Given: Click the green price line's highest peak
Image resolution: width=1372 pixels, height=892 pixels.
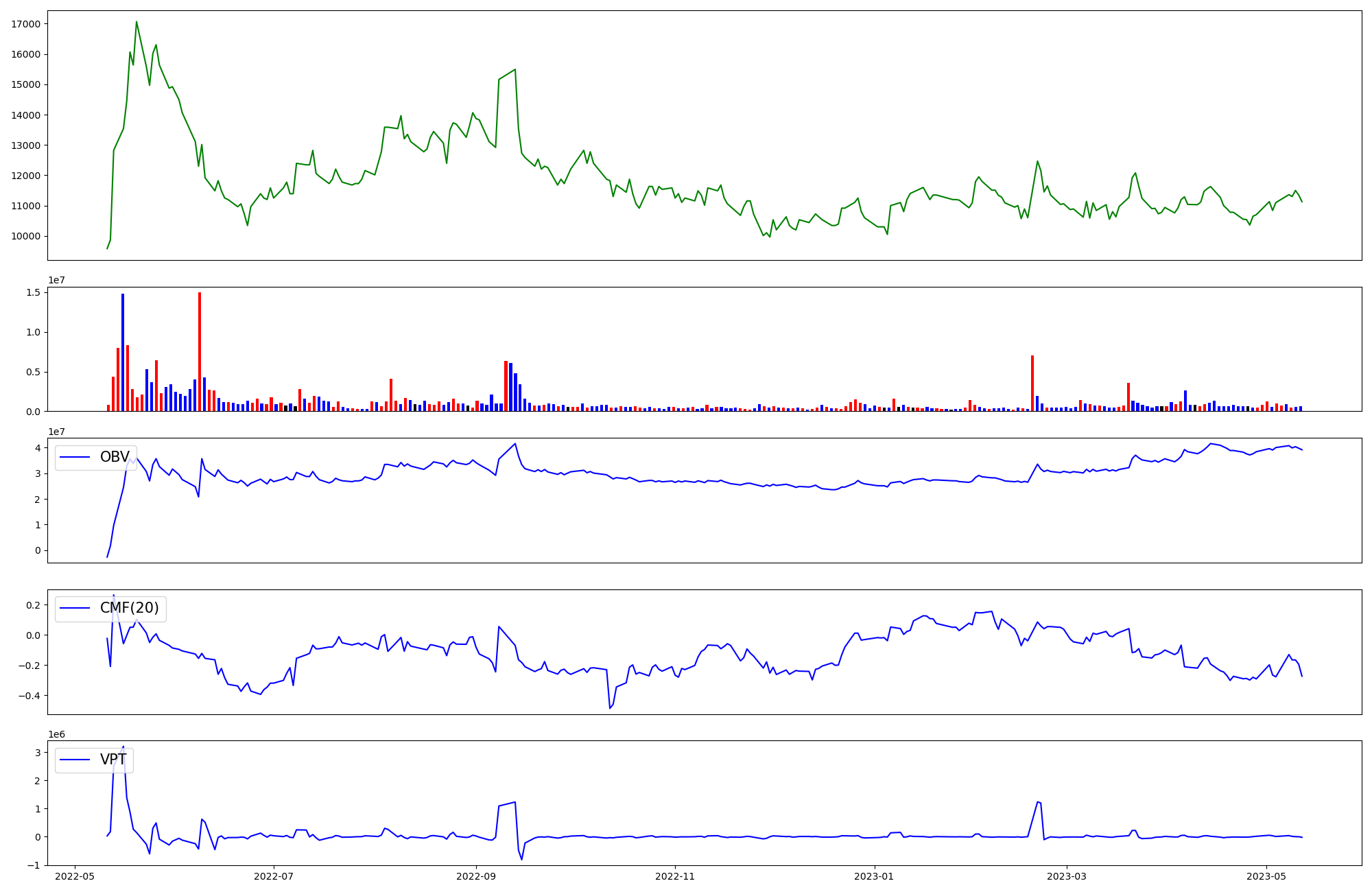Looking at the screenshot, I should click(137, 22).
